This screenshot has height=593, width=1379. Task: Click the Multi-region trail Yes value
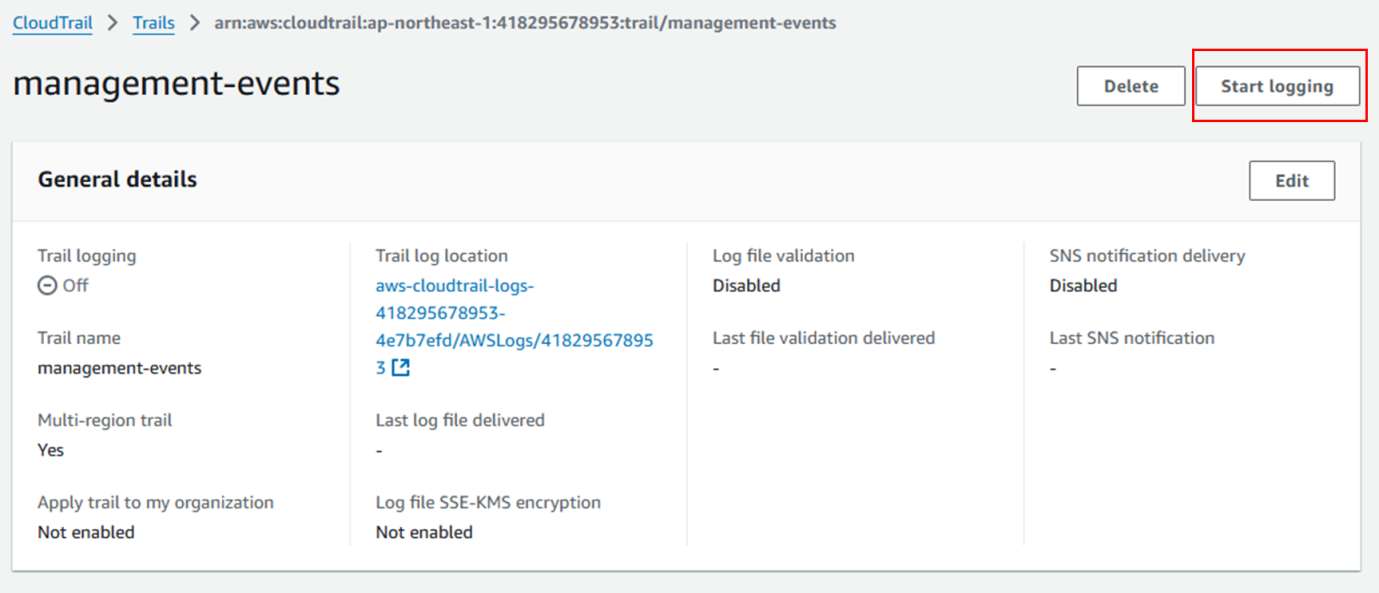(51, 450)
